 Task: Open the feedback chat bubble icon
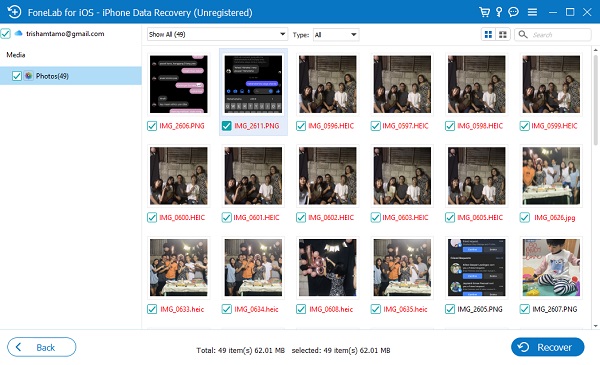point(513,12)
